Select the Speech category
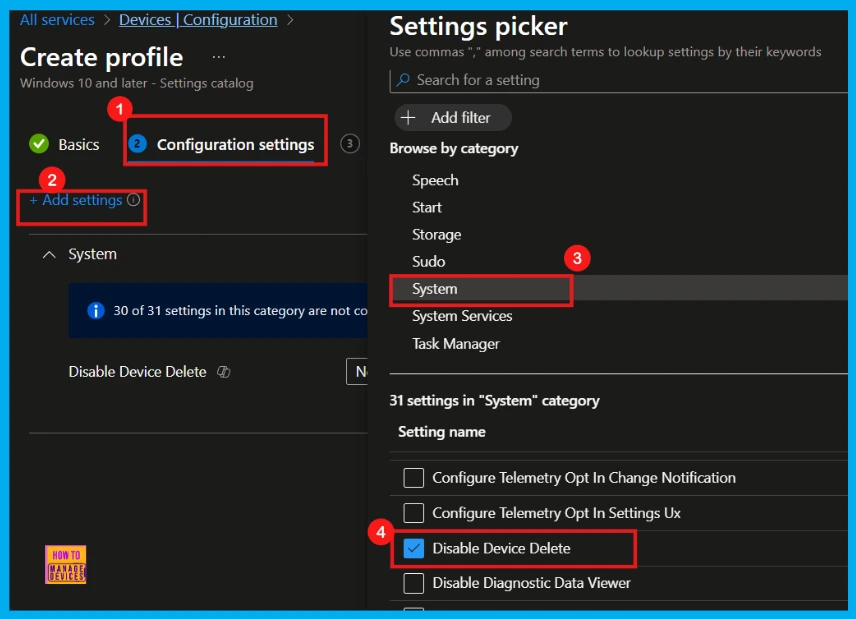 tap(435, 180)
